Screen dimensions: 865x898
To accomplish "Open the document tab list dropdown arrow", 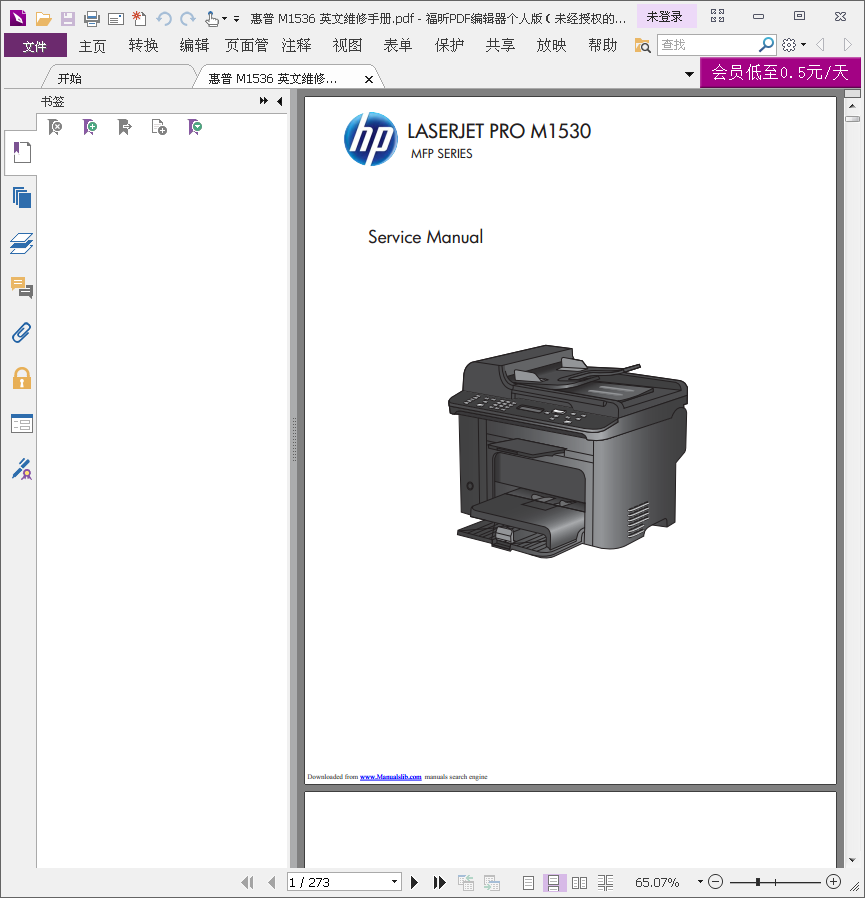I will (x=689, y=74).
